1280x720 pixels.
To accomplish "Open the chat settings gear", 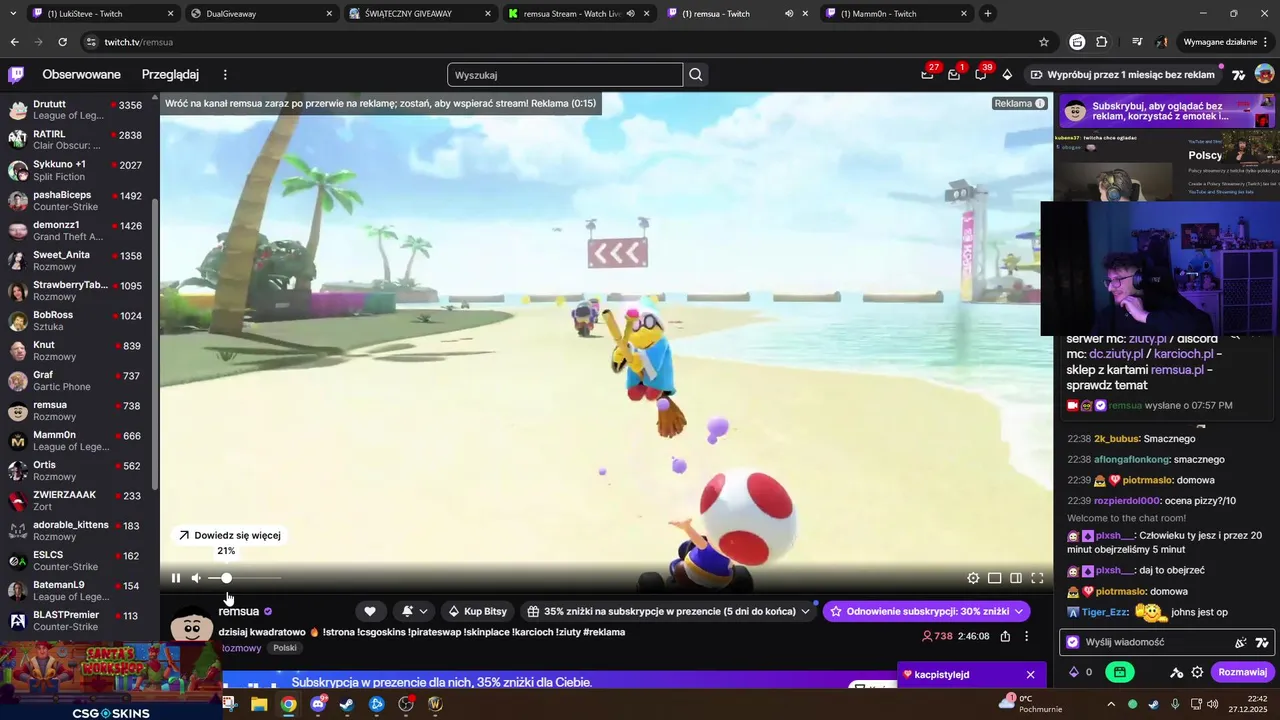I will [x=1197, y=672].
